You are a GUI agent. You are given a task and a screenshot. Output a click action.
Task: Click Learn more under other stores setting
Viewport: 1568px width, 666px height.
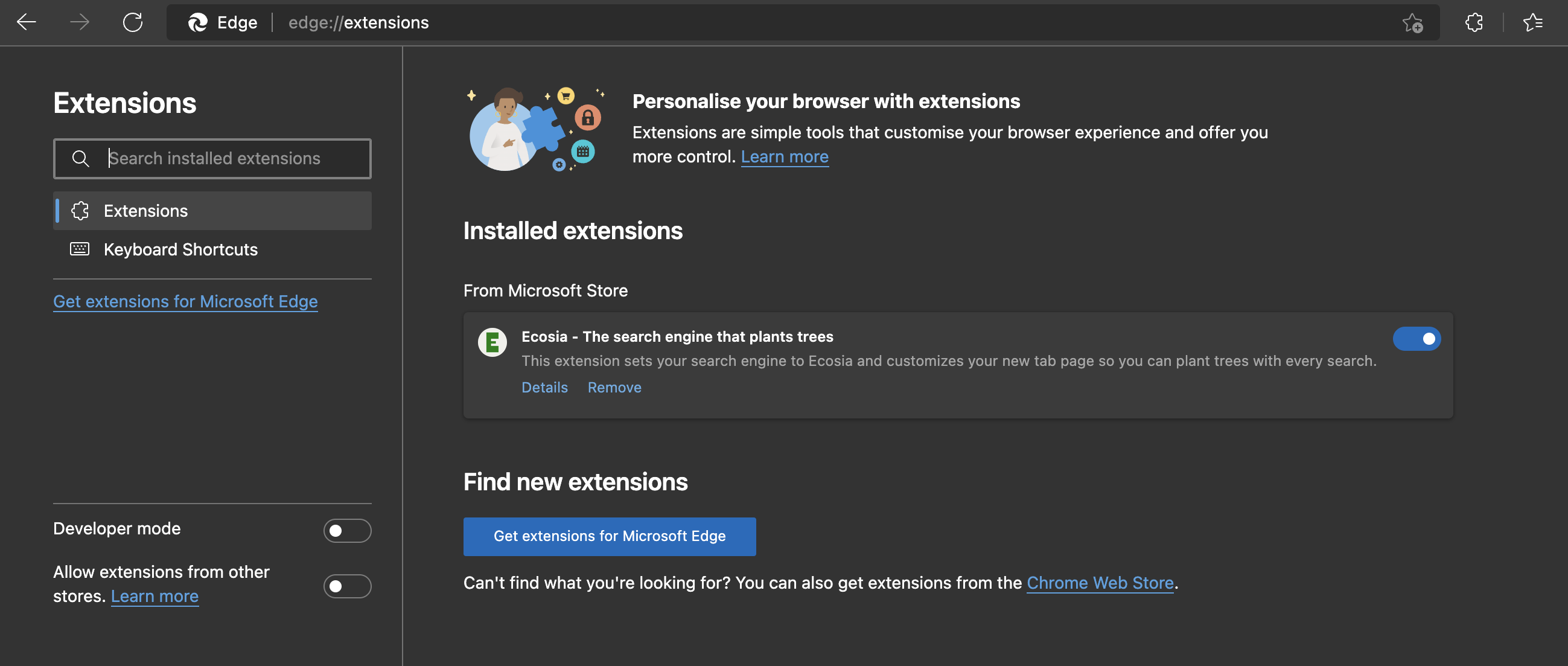pyautogui.click(x=155, y=596)
